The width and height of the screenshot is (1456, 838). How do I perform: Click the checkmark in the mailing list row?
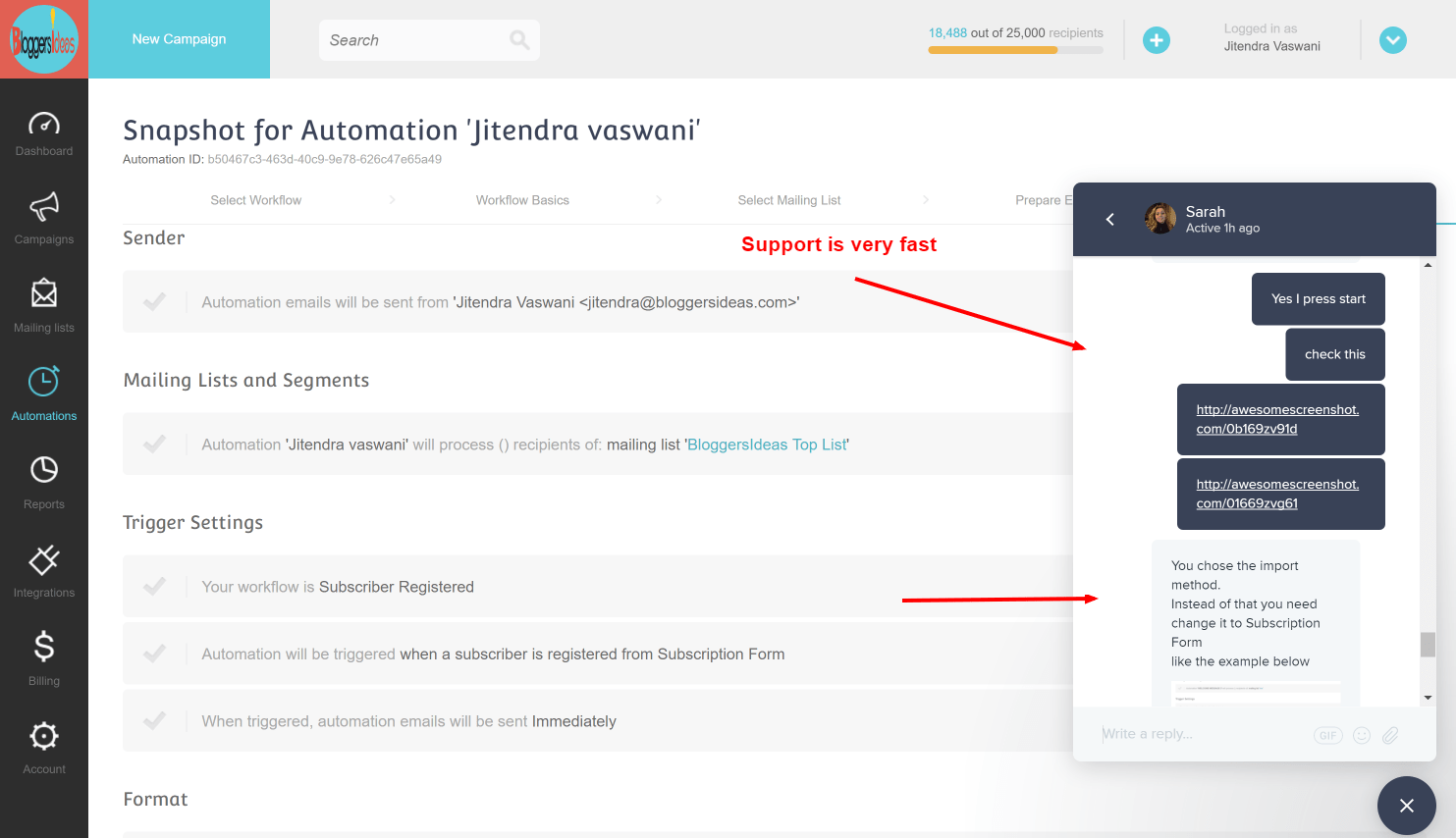154,445
